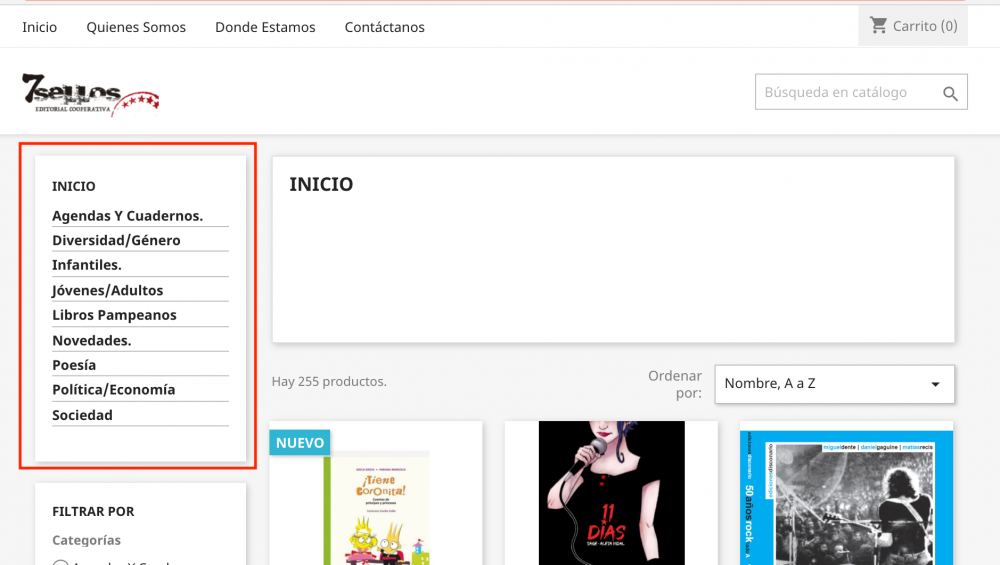This screenshot has height=565, width=1000.
Task: Click the INICIO page title heading
Action: [x=321, y=184]
